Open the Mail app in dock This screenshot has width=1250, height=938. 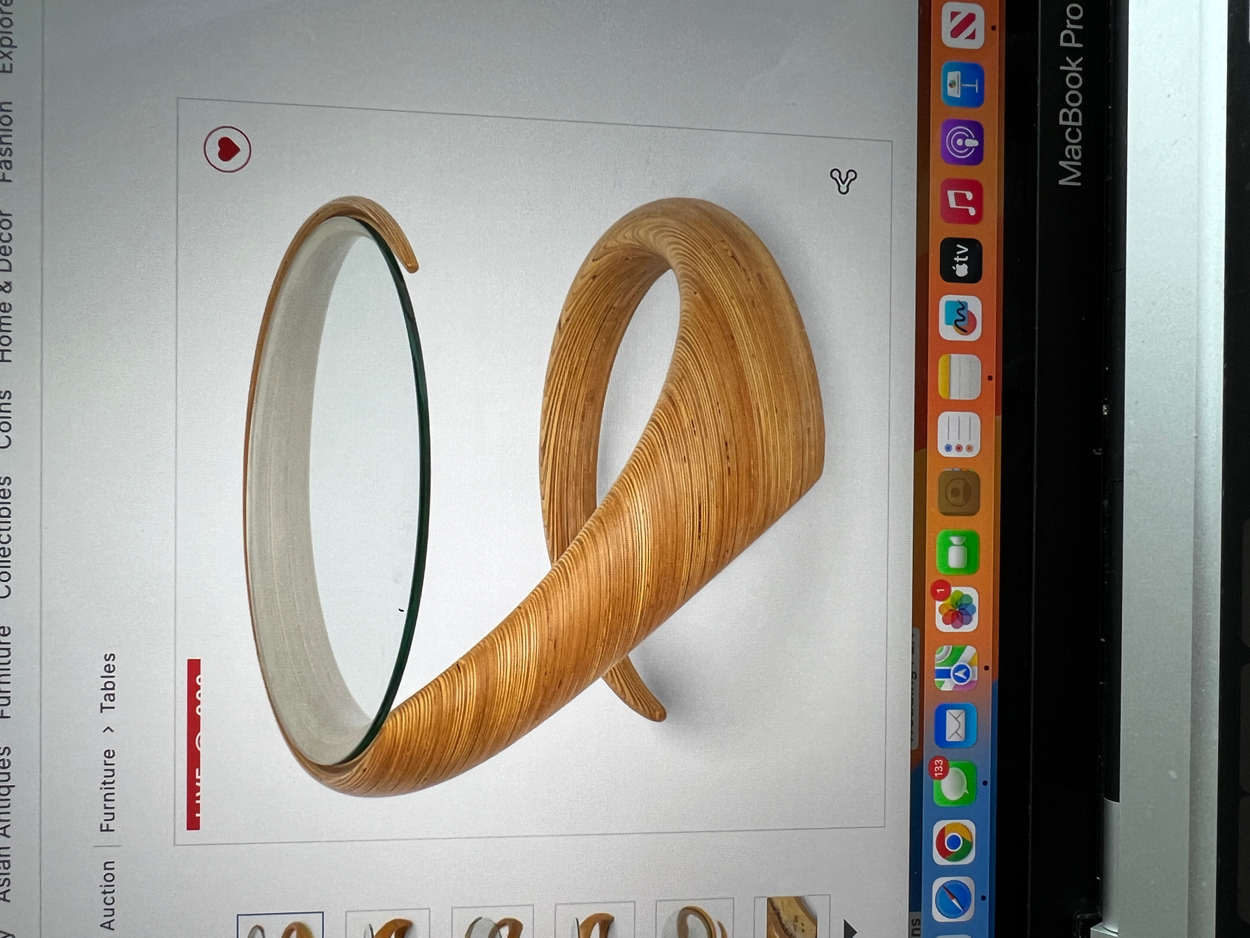(957, 726)
